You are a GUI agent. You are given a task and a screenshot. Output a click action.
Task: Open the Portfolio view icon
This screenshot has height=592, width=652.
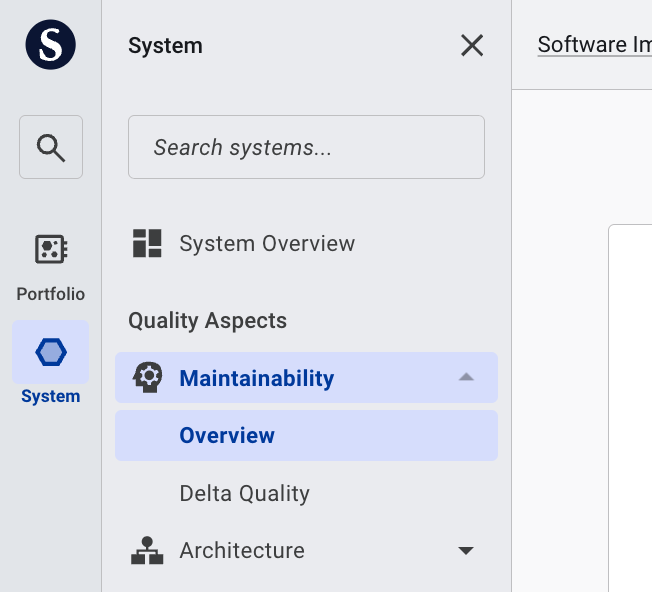tap(51, 249)
